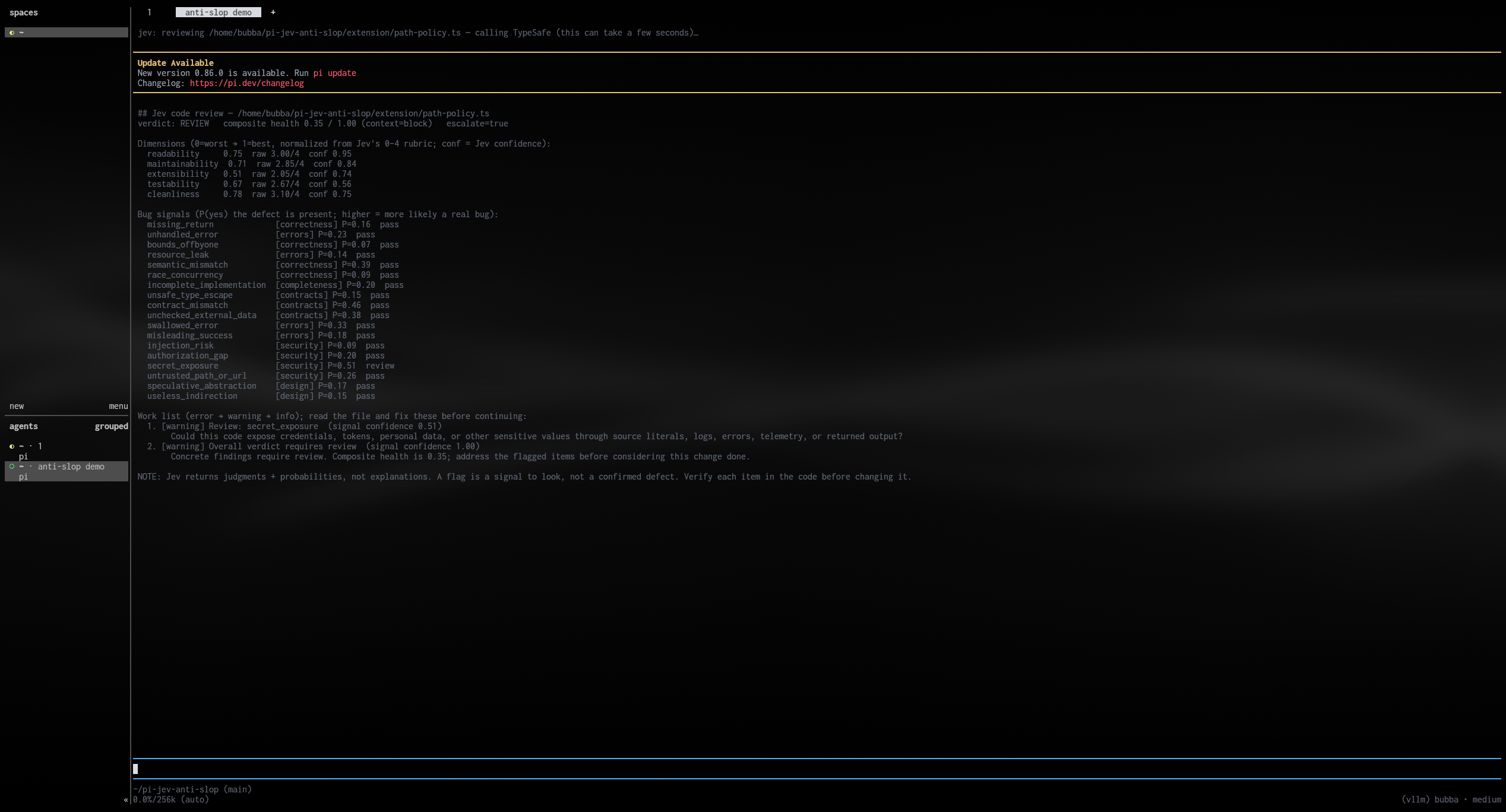Image resolution: width=1506 pixels, height=812 pixels.
Task: Click the 'testability' dimension row
Action: click(249, 184)
